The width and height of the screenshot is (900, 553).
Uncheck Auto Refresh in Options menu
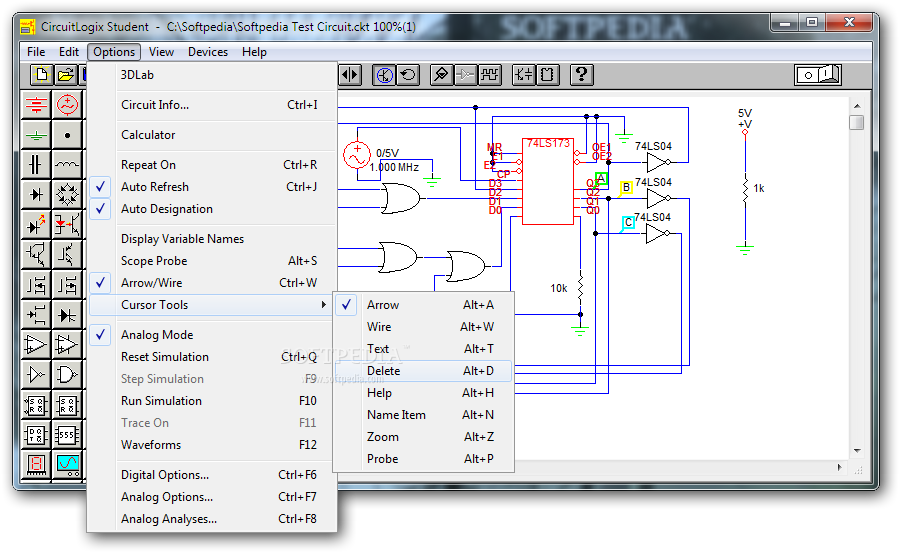pos(212,187)
